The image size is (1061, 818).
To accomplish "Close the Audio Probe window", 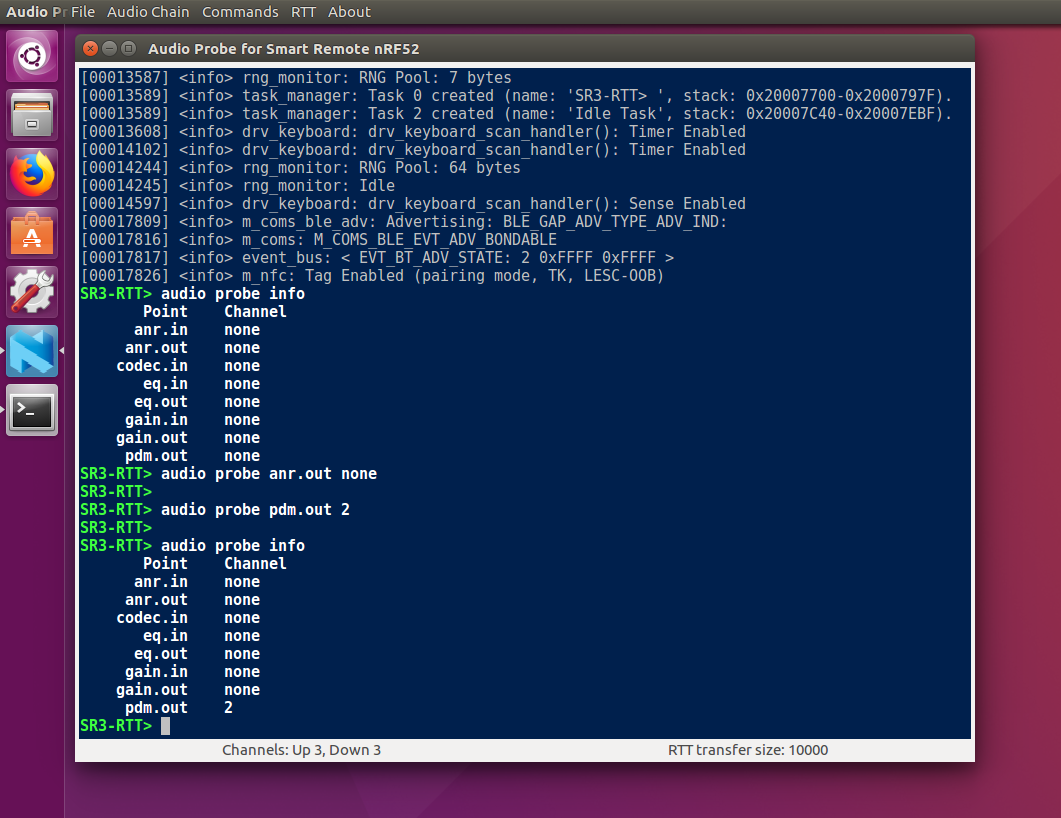I will point(90,48).
